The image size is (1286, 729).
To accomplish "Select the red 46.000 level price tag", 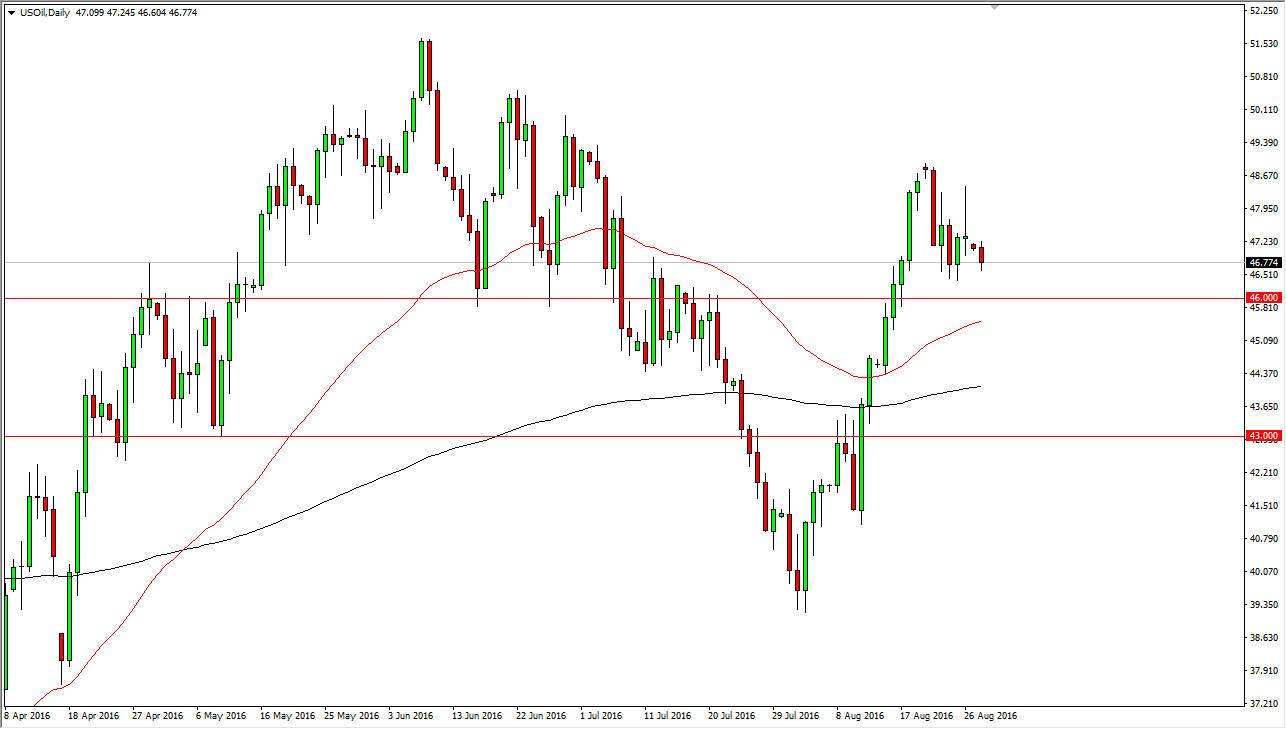I will click(1264, 298).
